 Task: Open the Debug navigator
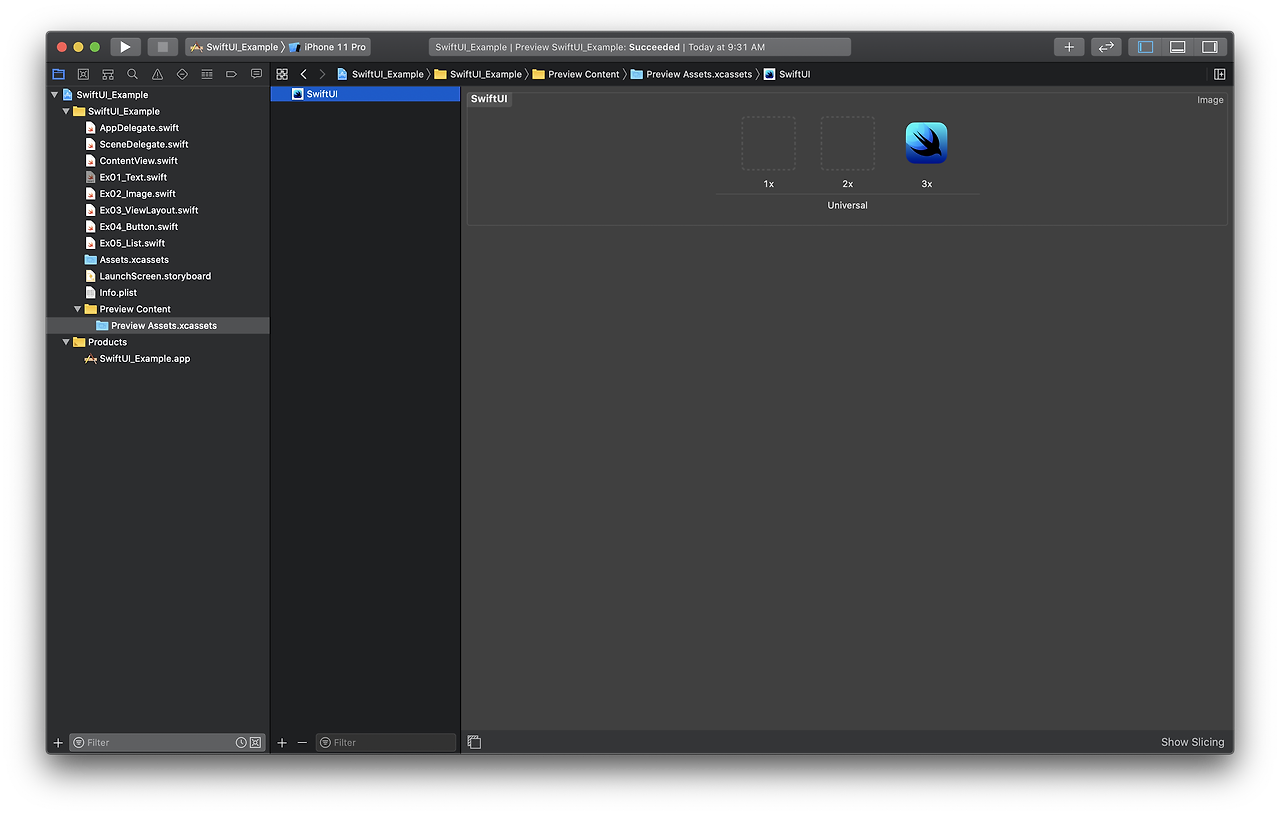click(x=207, y=74)
